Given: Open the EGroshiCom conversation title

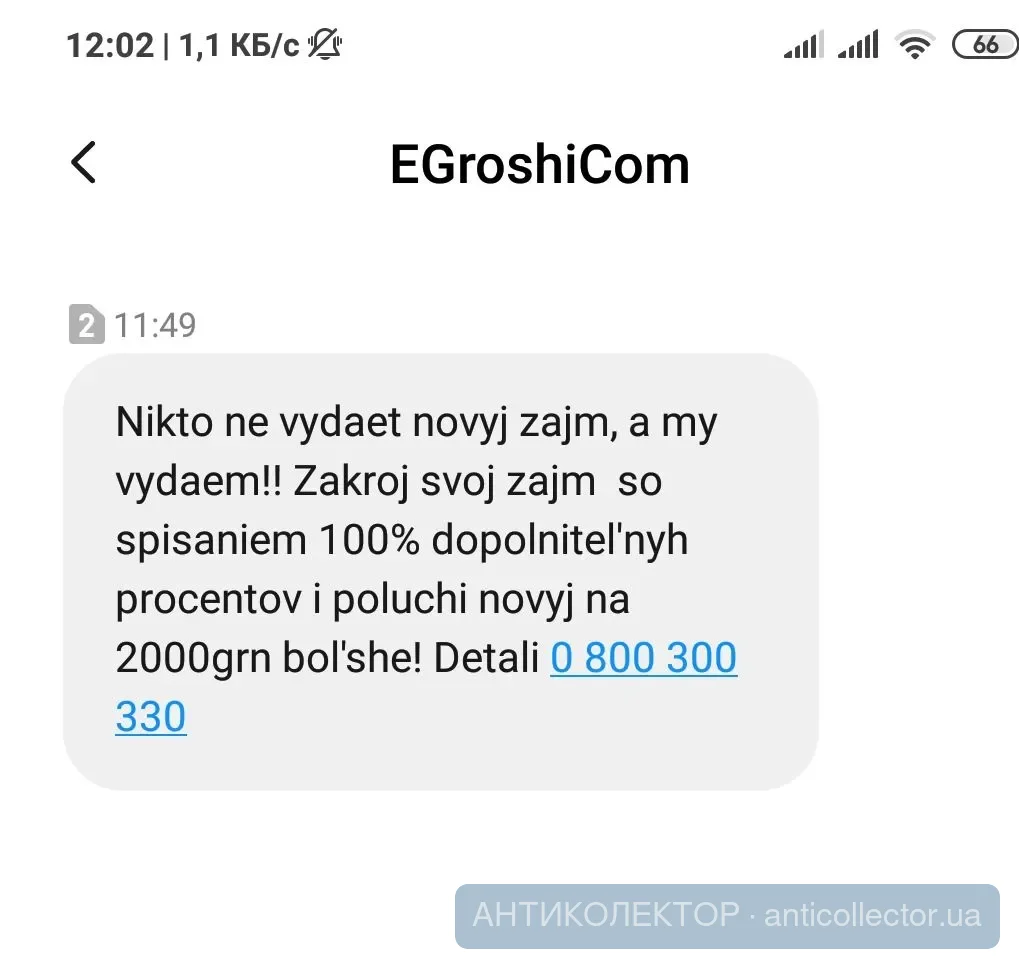Looking at the screenshot, I should coord(539,165).
